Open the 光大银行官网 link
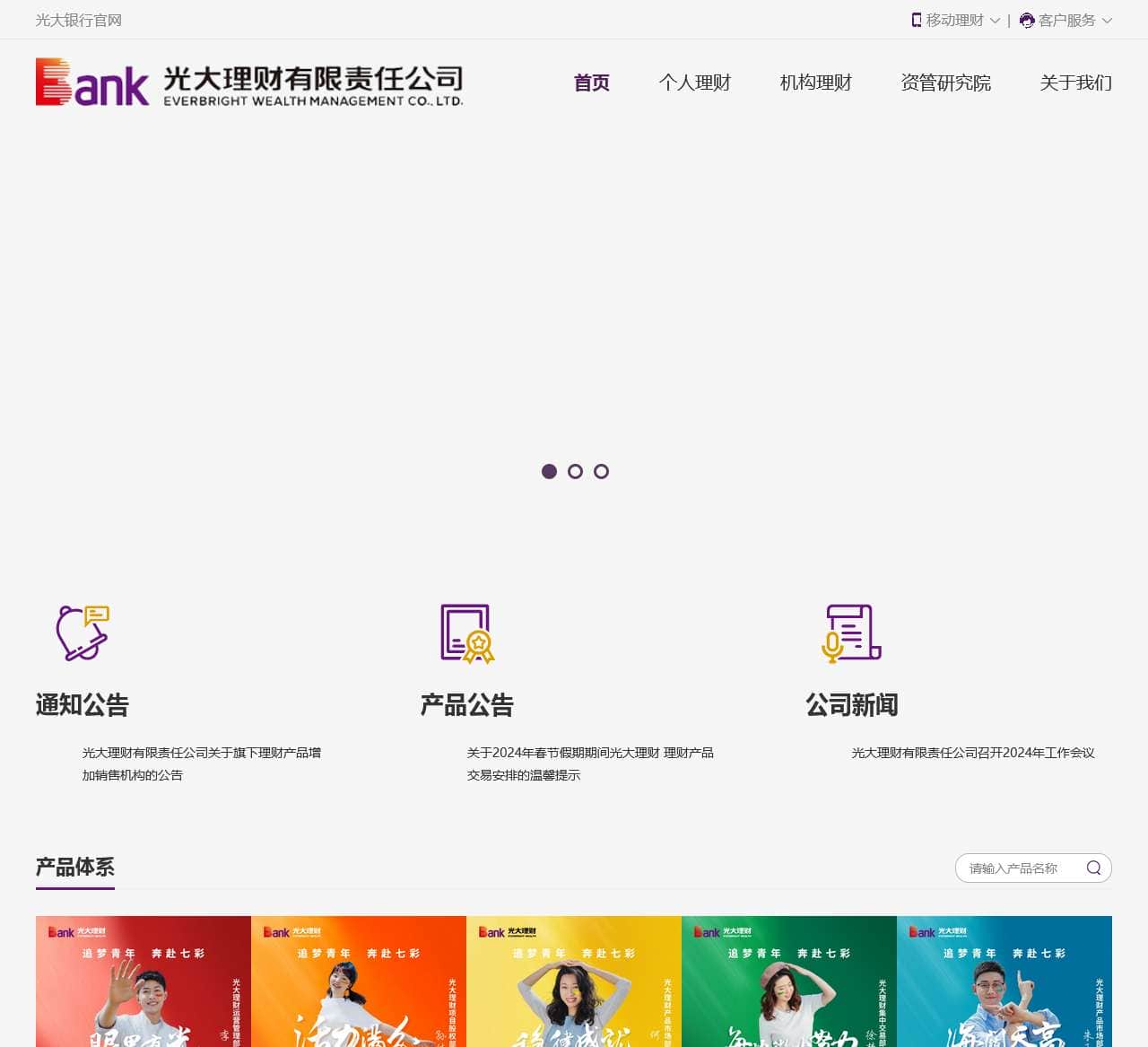The image size is (1148, 1047). 79,20
